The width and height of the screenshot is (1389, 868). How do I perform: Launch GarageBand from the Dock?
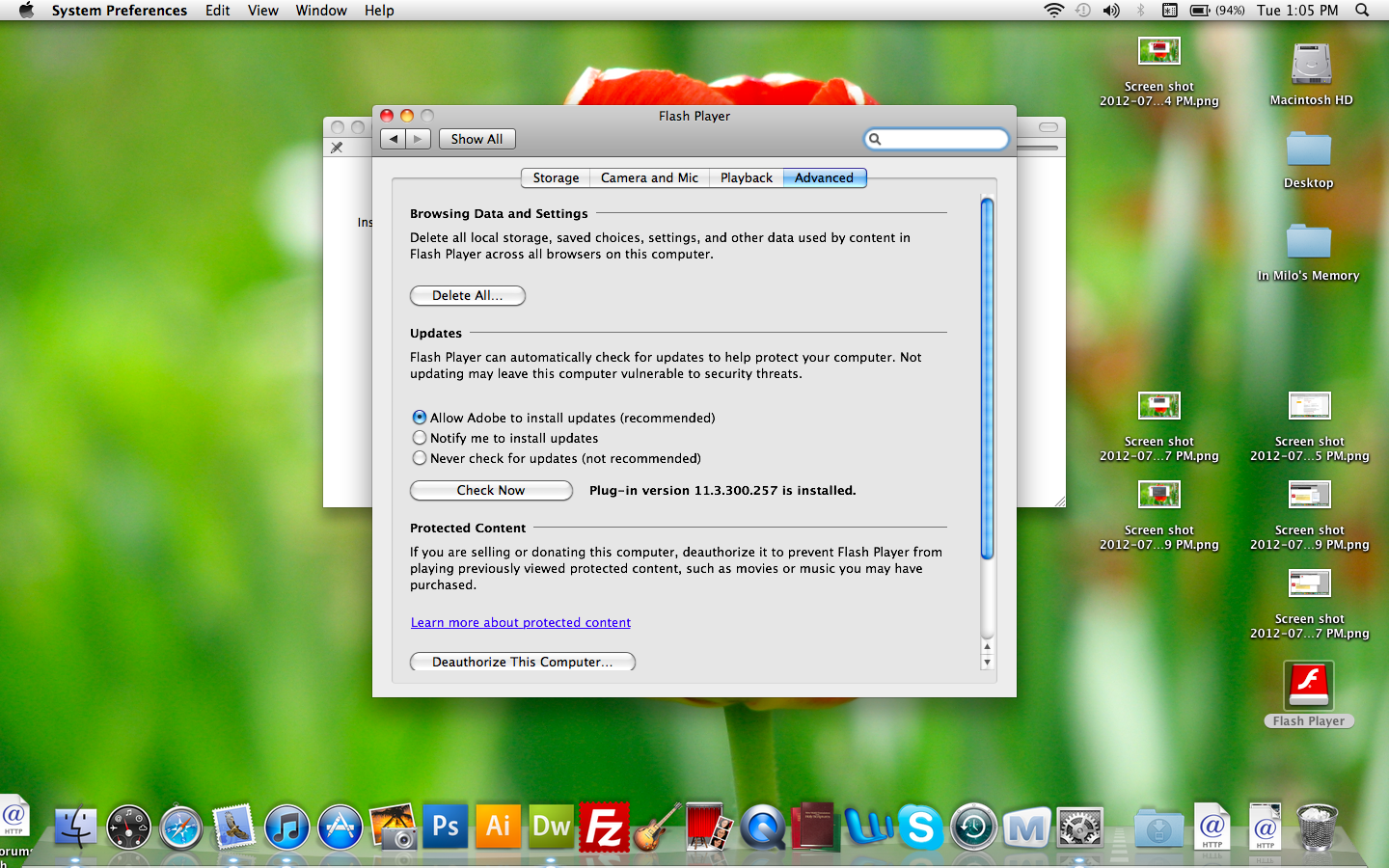tap(657, 827)
